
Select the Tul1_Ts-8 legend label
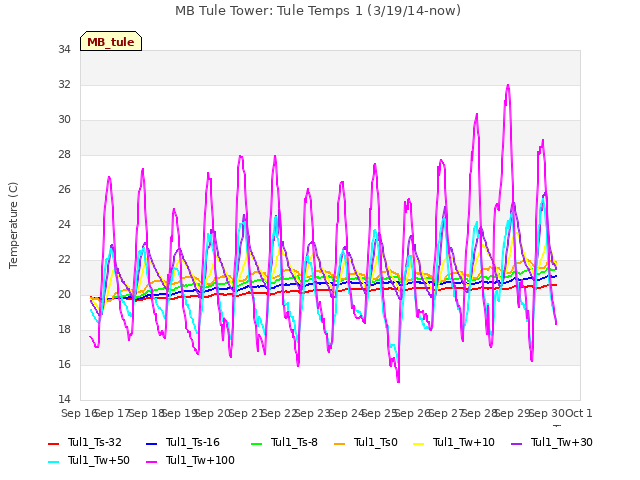294,442
